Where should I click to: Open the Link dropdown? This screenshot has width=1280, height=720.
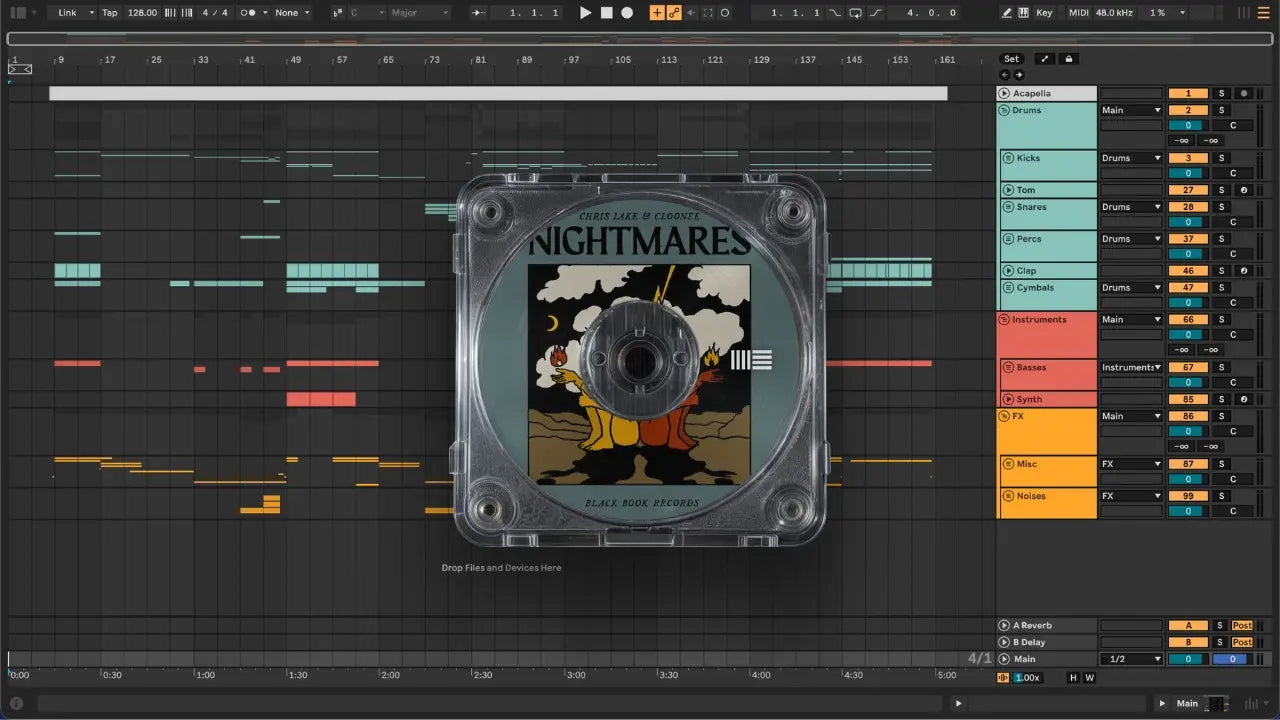point(75,13)
